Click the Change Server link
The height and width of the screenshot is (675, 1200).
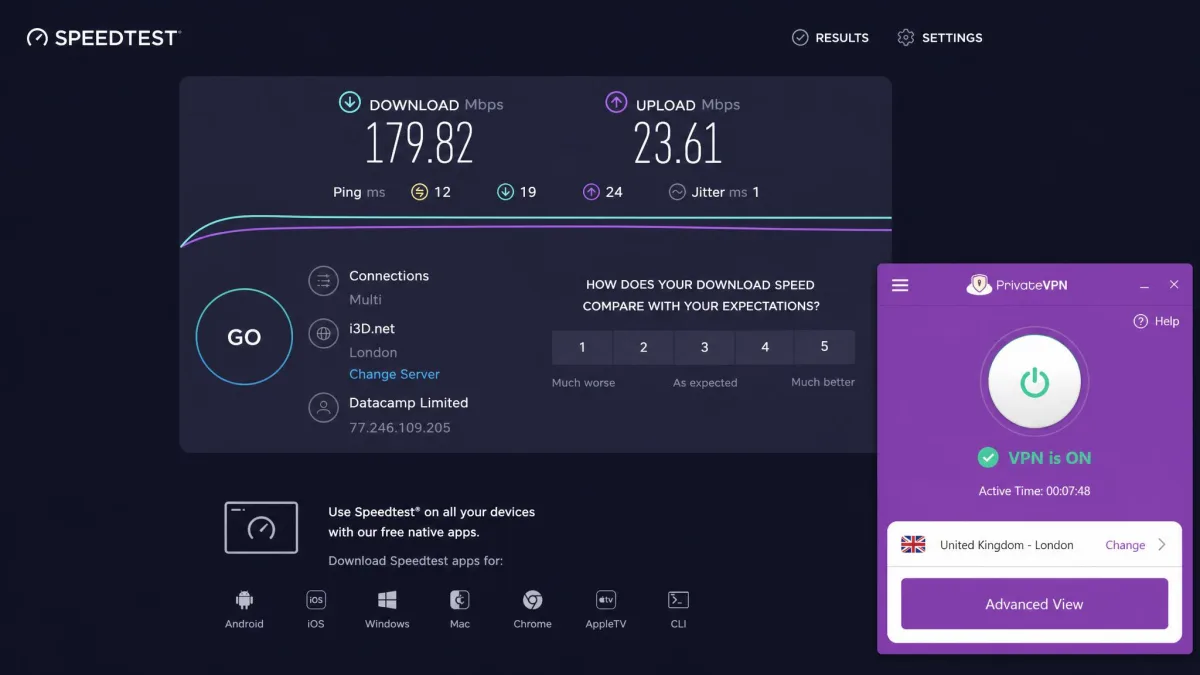tap(394, 374)
